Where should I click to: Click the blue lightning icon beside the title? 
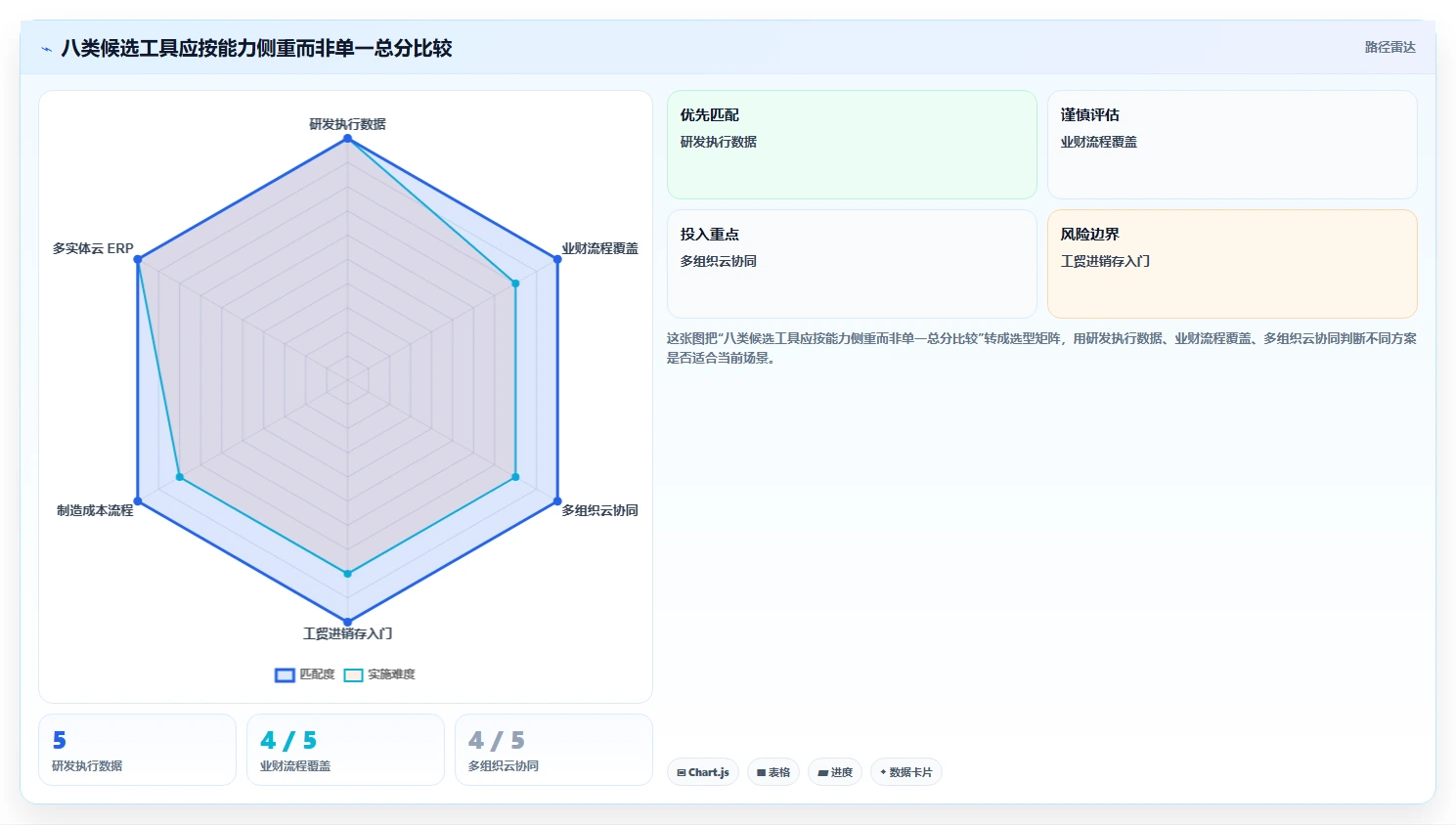pyautogui.click(x=46, y=49)
